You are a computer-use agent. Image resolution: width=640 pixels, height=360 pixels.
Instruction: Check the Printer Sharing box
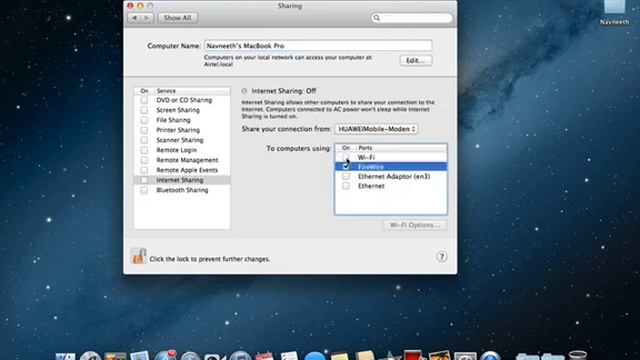tap(144, 130)
